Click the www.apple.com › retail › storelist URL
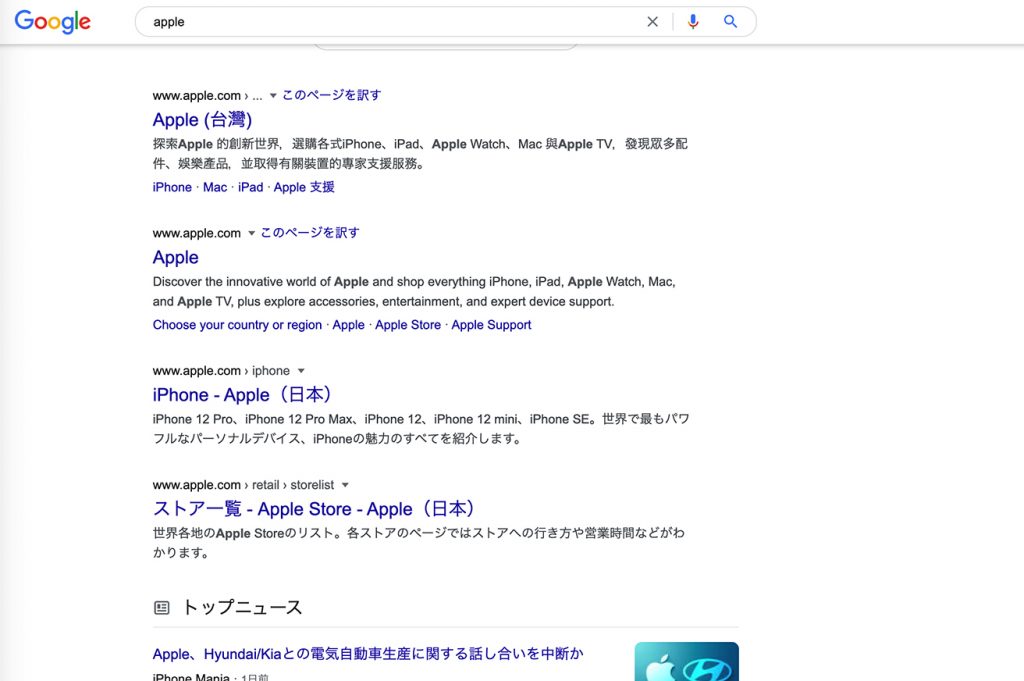Image resolution: width=1024 pixels, height=681 pixels. pos(243,485)
